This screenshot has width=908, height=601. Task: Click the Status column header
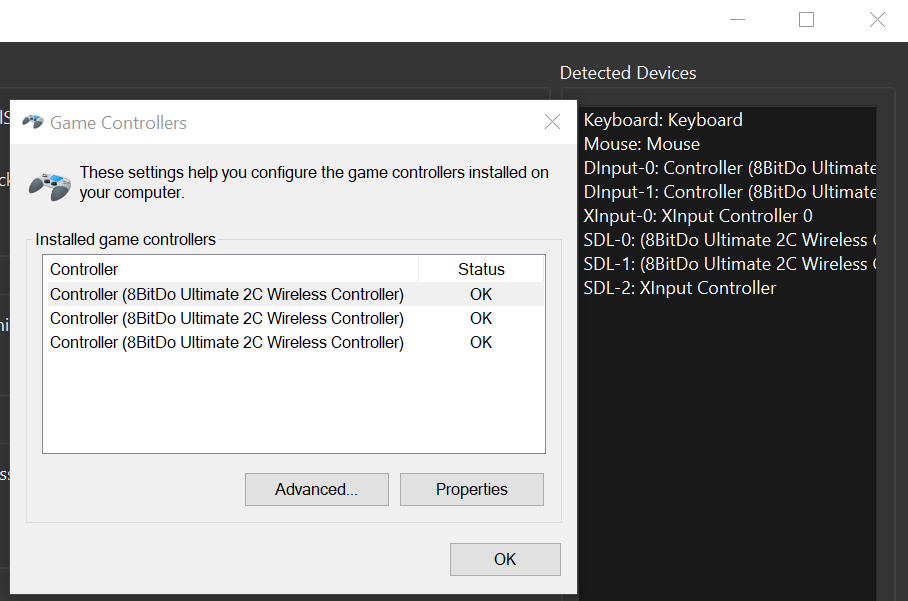pos(481,269)
